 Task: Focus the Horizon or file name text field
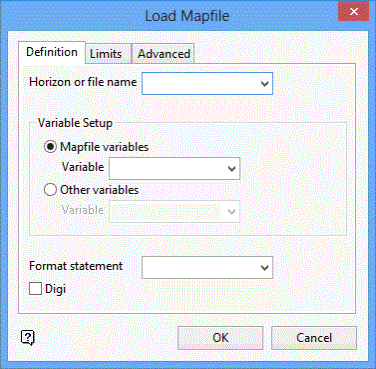point(200,83)
